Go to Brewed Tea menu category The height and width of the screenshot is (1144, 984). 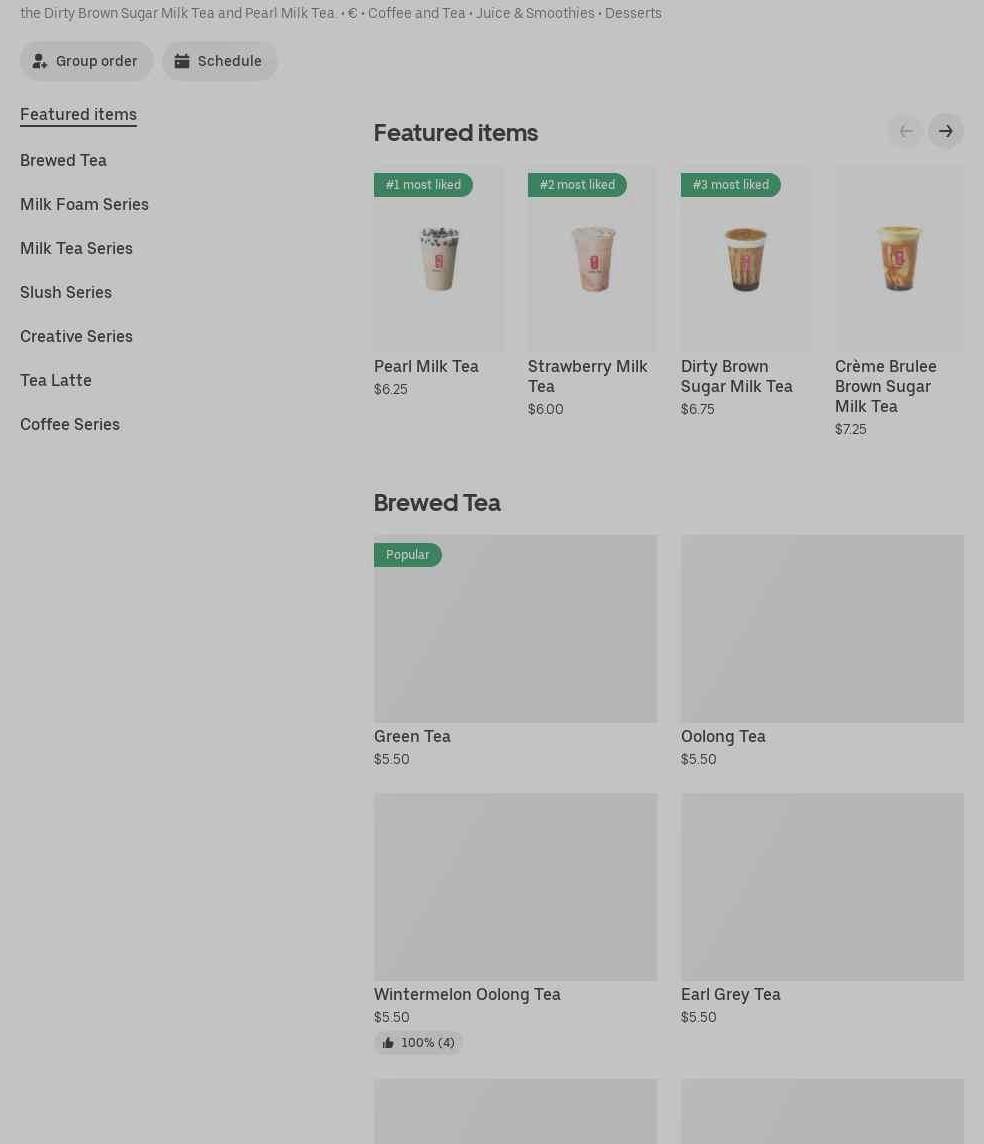(63, 160)
